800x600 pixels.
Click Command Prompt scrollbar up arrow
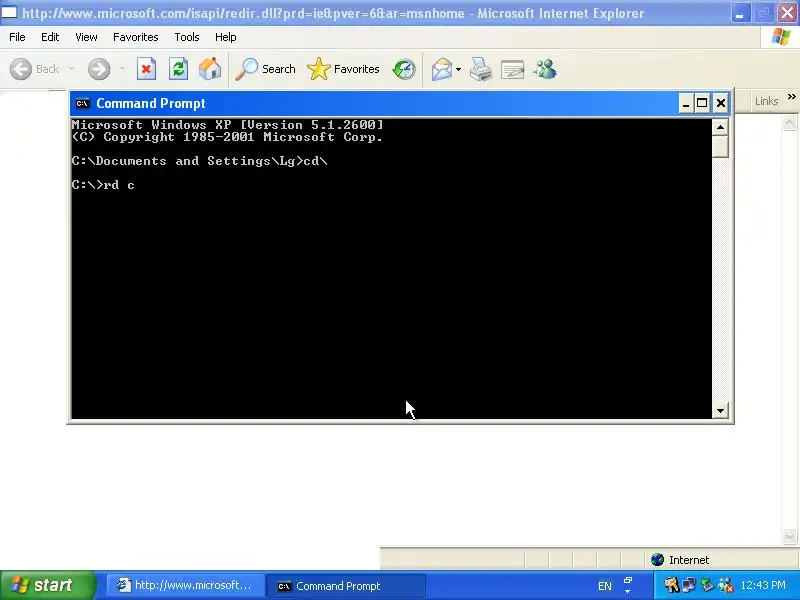[720, 127]
